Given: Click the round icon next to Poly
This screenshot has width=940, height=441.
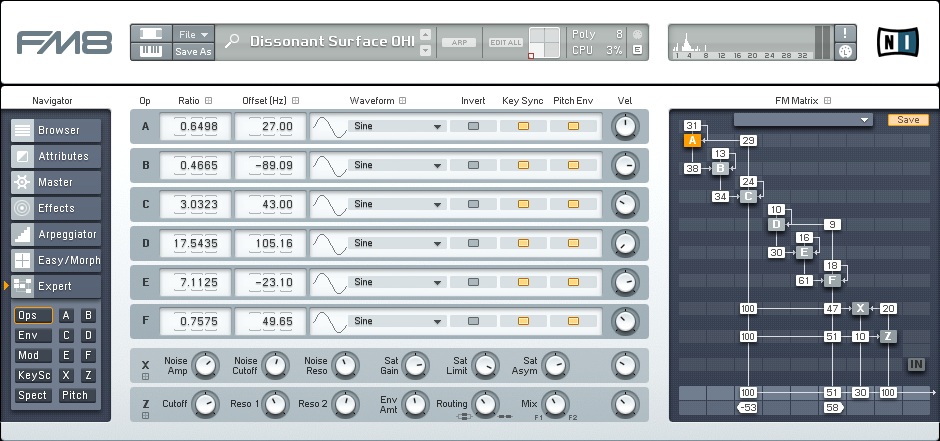Looking at the screenshot, I should [x=637, y=34].
